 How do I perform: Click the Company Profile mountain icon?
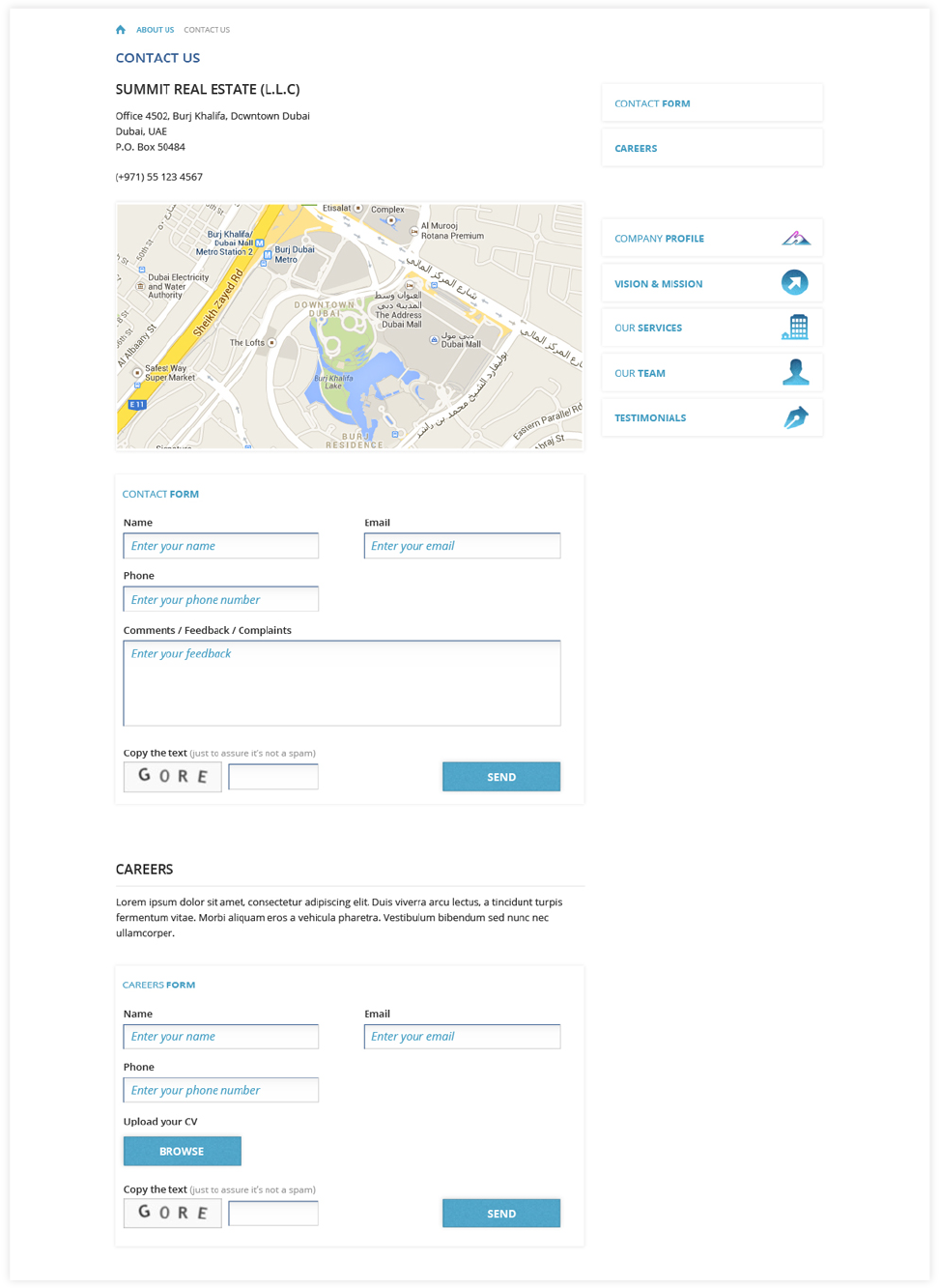(795, 238)
